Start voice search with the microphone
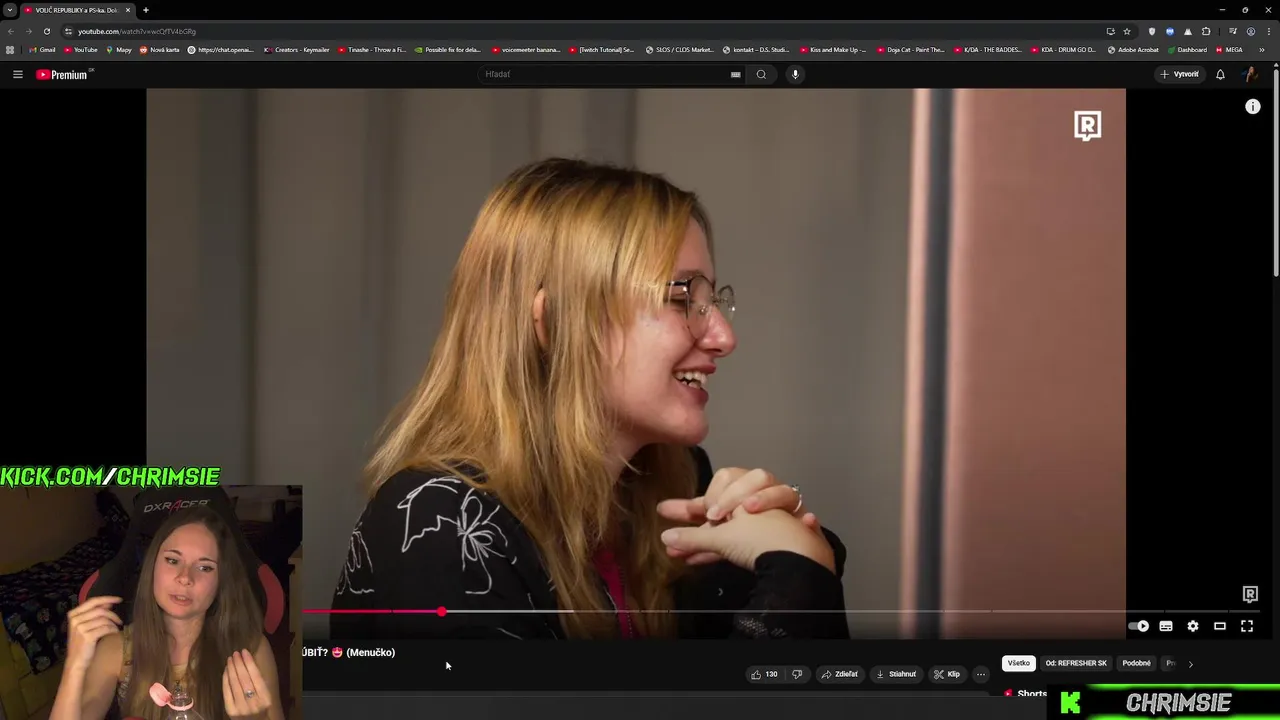1280x720 pixels. [x=795, y=74]
